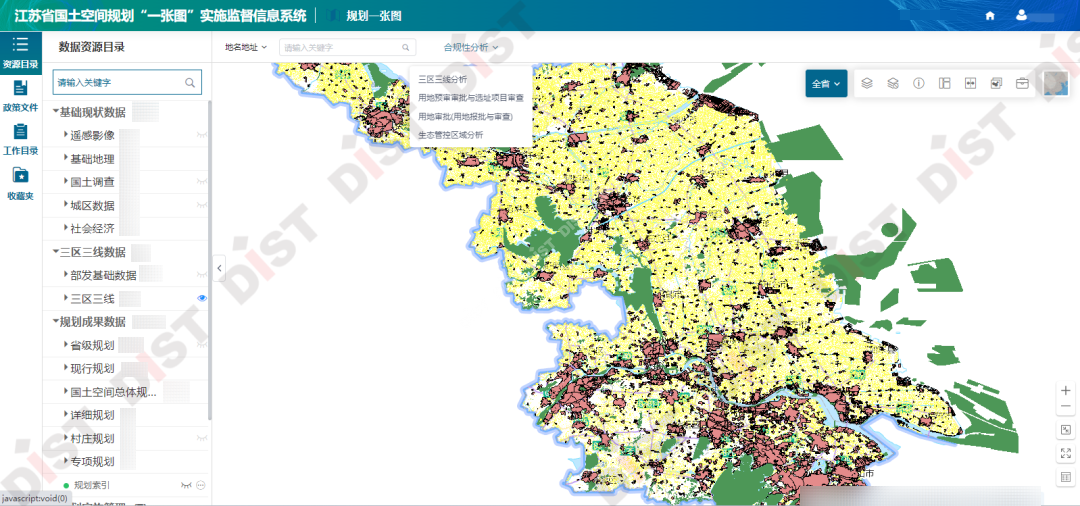Click the clear-layers stack icon

click(893, 83)
